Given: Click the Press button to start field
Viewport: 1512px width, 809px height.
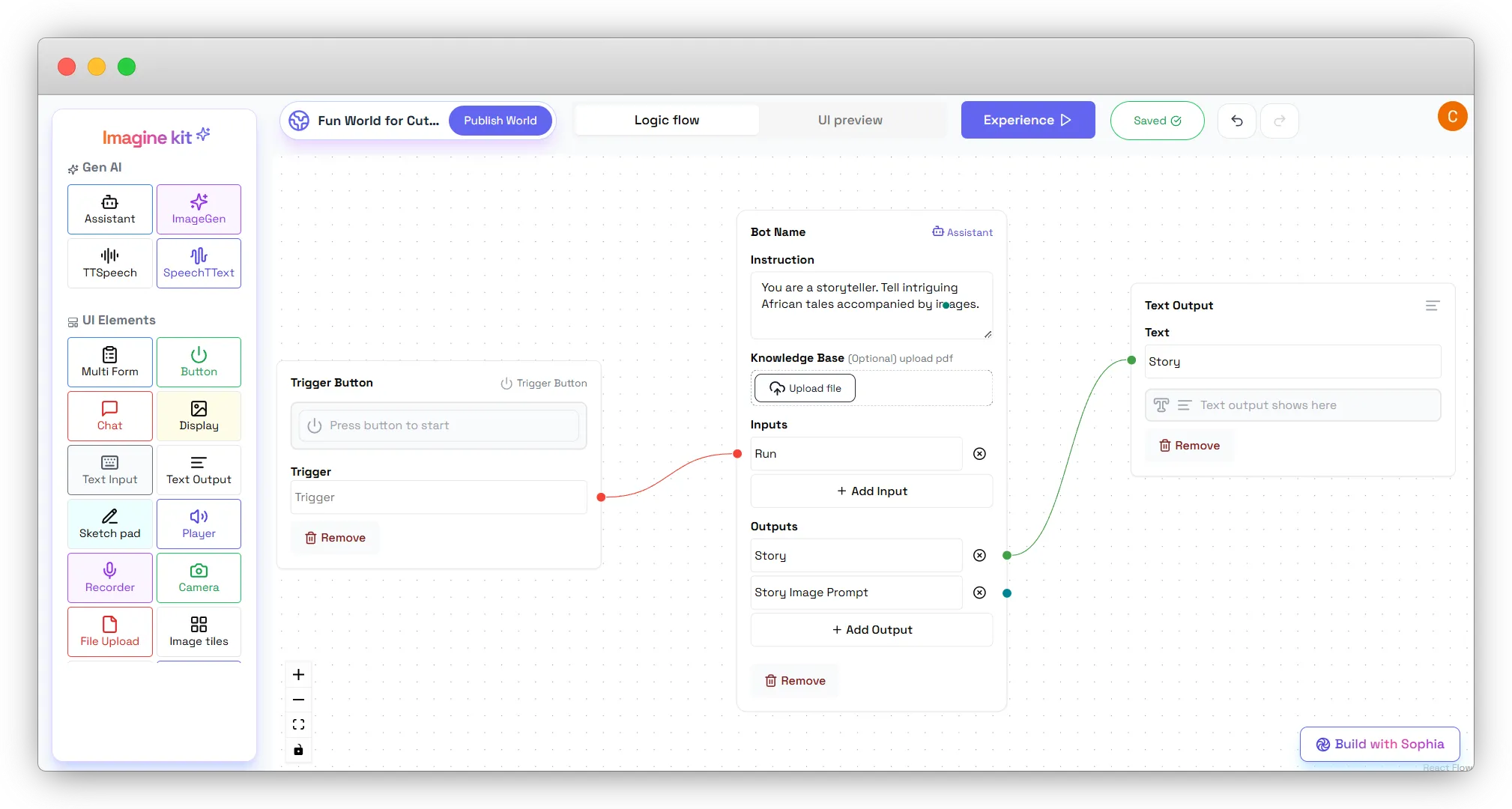Looking at the screenshot, I should (x=439, y=425).
